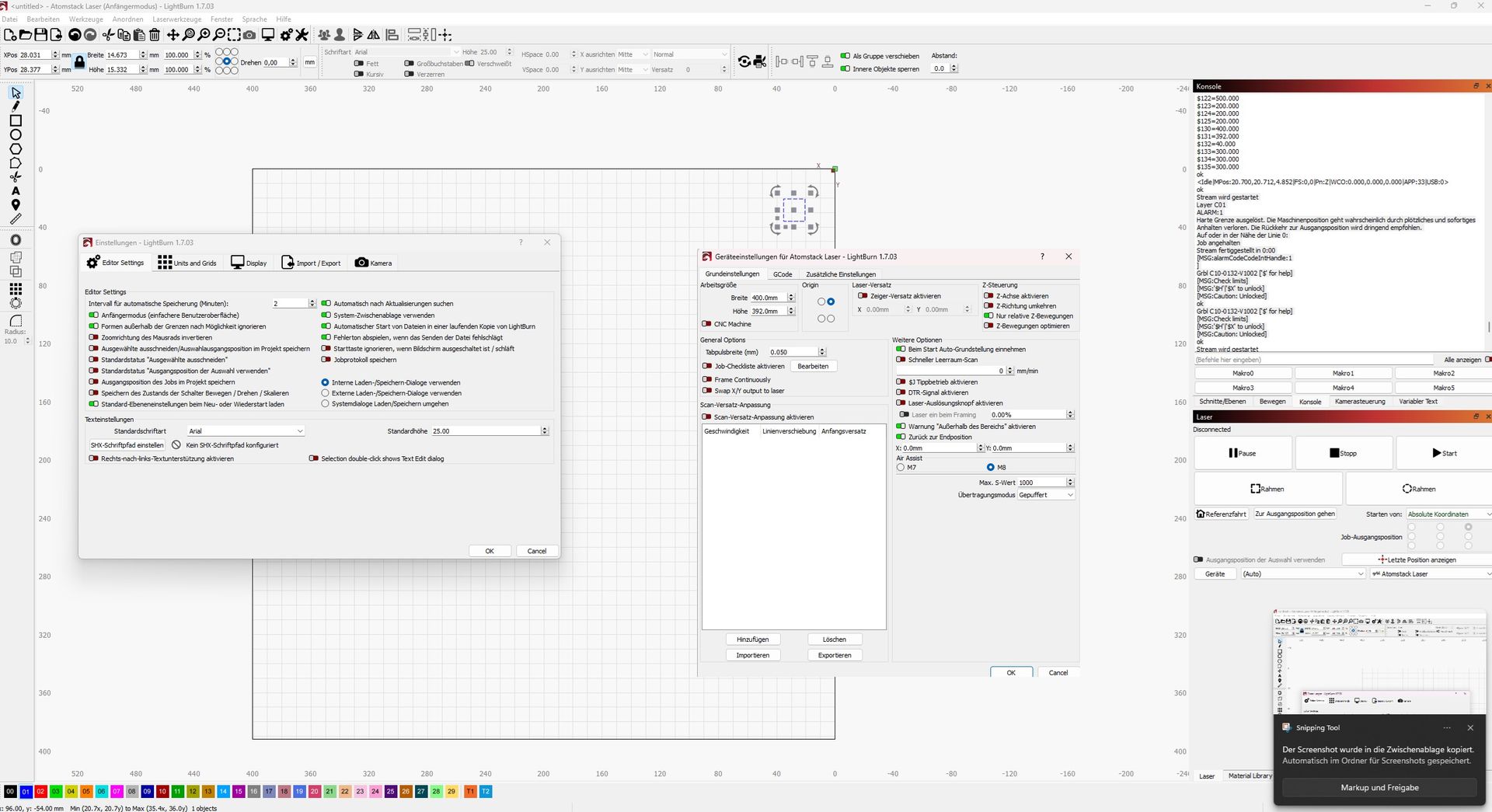The image size is (1492, 812).
Task: Toggle Zoomrichtung des Mausrads invertieren
Action: (x=93, y=337)
